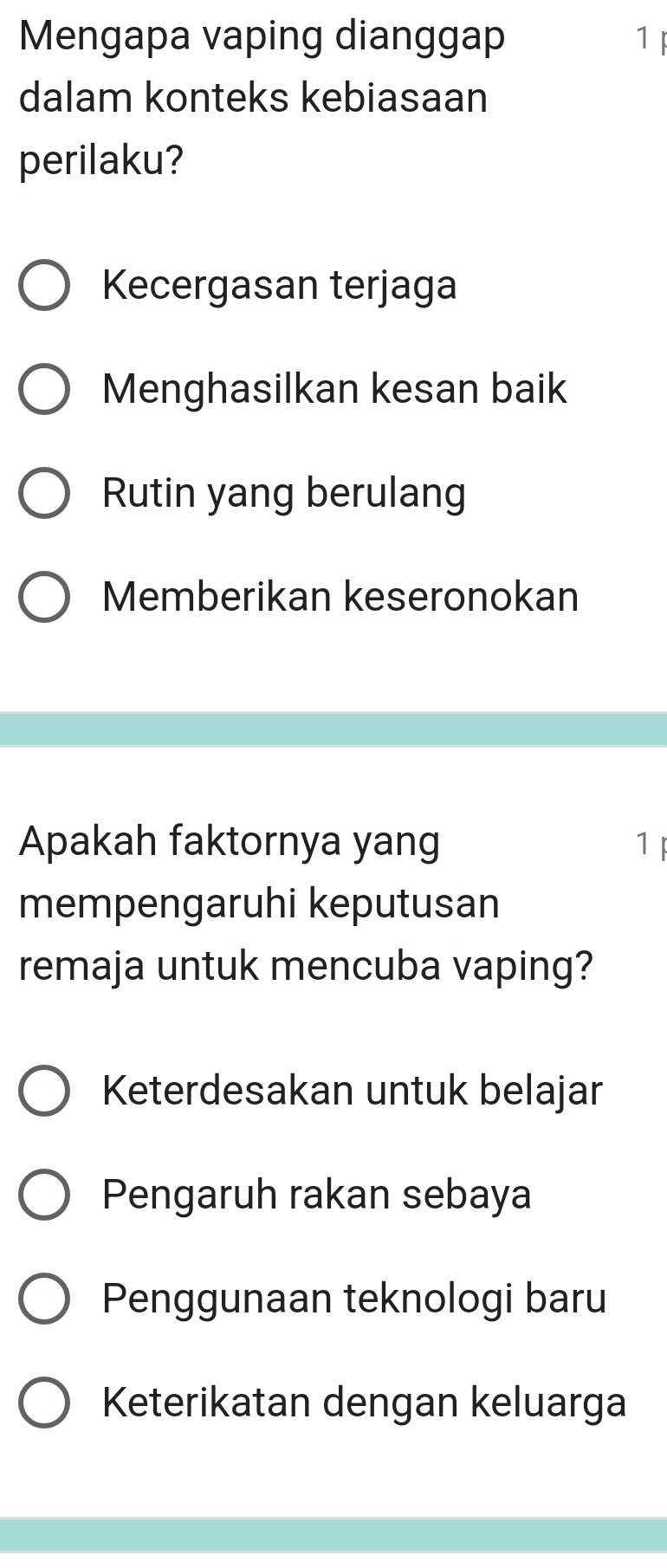Click the point value beside first question
The width and height of the screenshot is (667, 1568).
[648, 39]
